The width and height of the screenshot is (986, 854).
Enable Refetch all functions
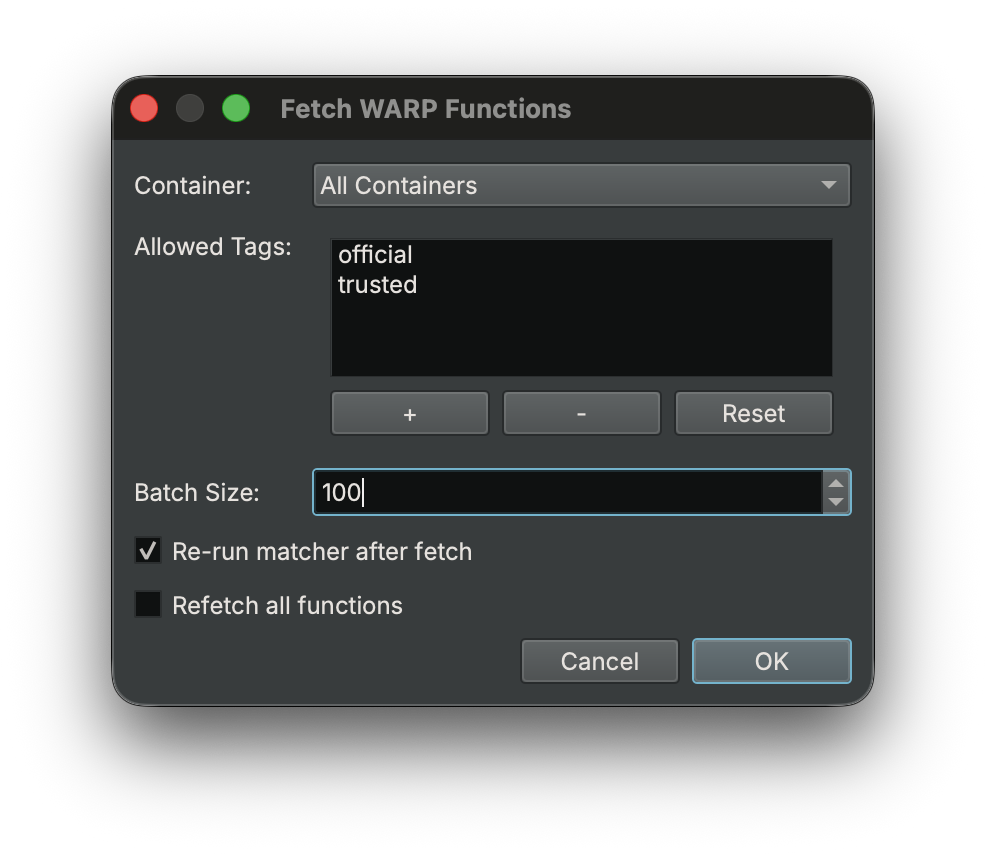(147, 605)
